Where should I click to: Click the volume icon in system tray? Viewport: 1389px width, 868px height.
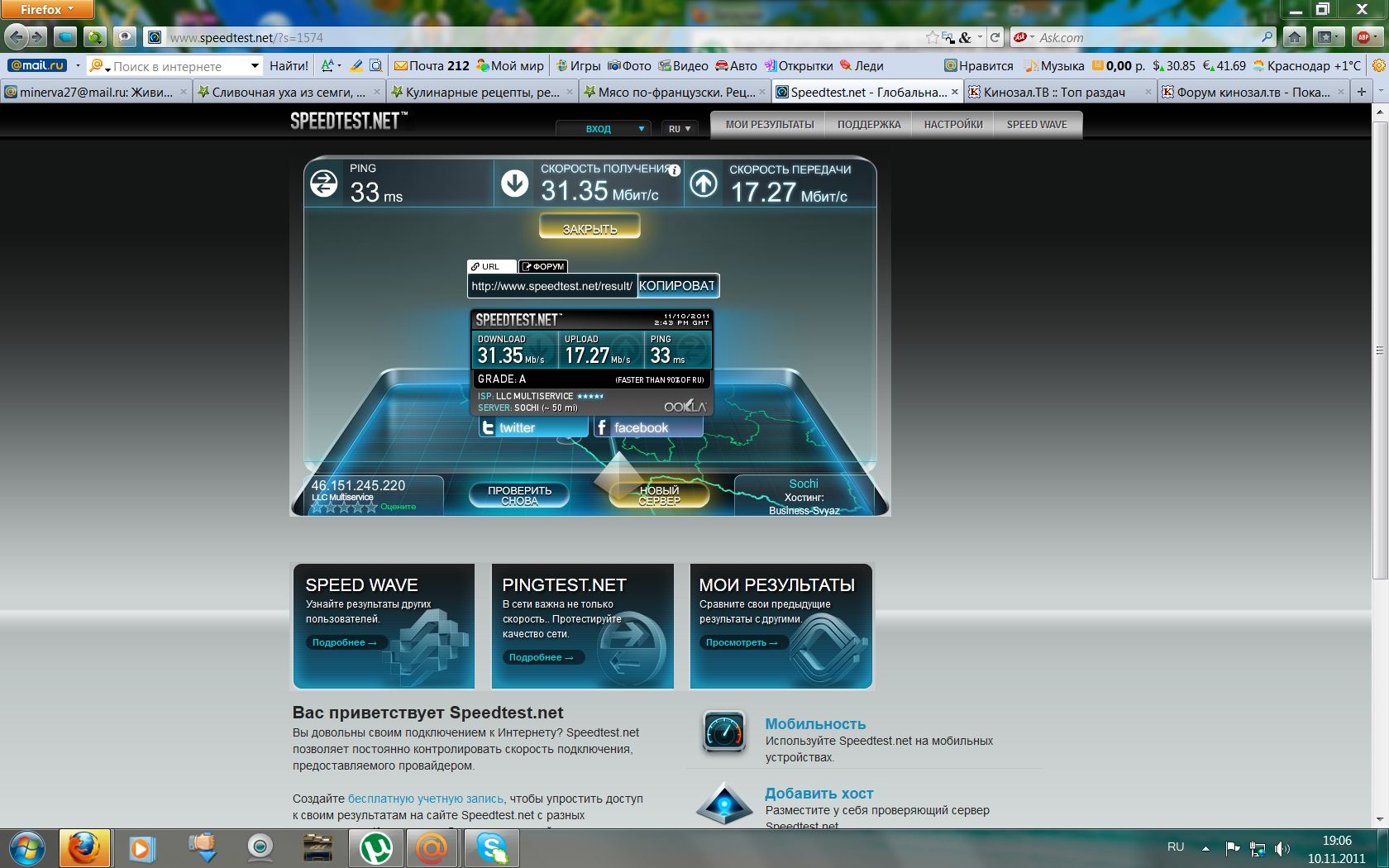(x=1282, y=848)
